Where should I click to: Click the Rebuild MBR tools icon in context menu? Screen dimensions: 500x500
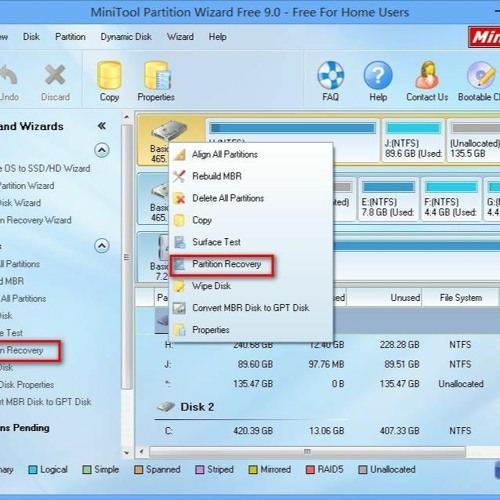point(180,176)
